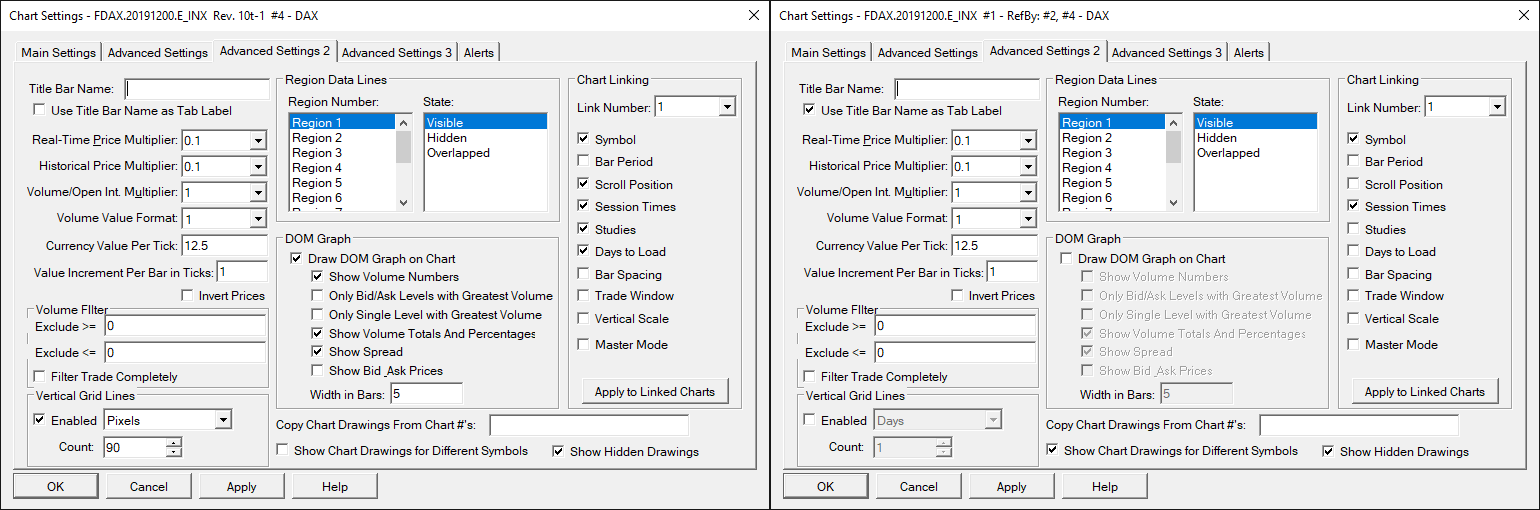Toggle Invert Prices checkbox in left dialog
This screenshot has height=510, width=1540.
[x=188, y=296]
